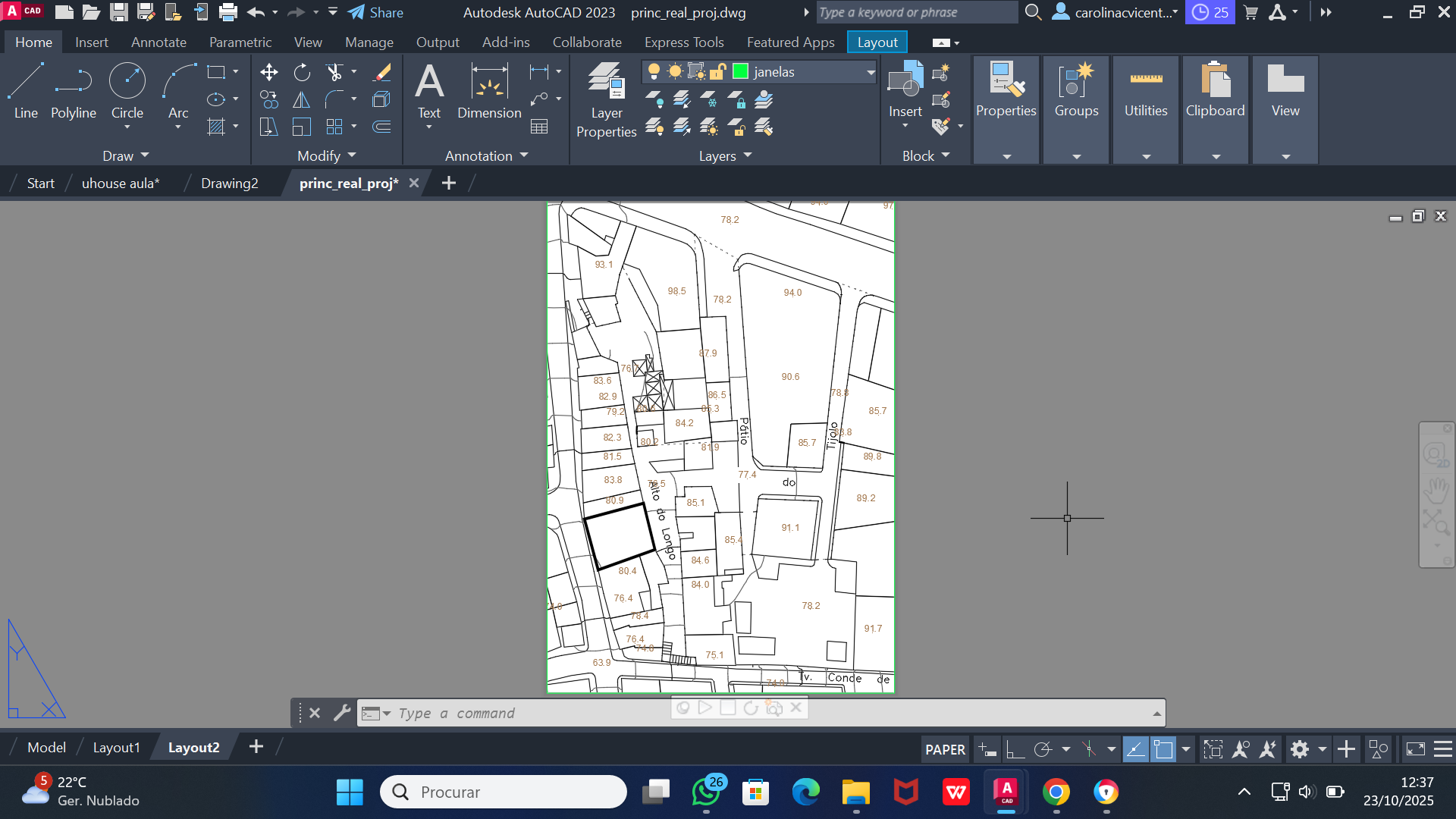Switch to the Model tab
Image resolution: width=1456 pixels, height=819 pixels.
tap(46, 748)
